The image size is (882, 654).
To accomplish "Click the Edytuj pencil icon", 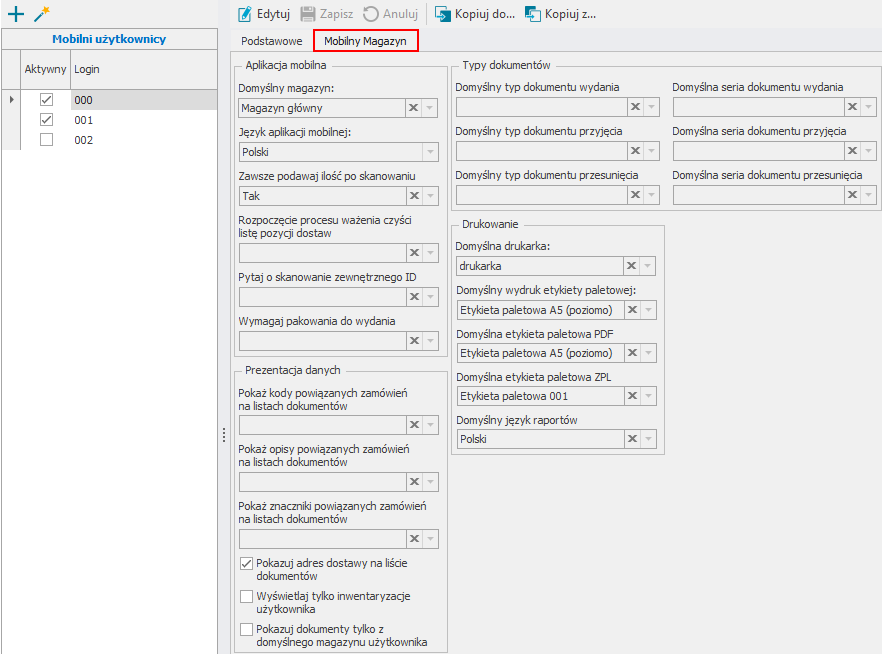I will pyautogui.click(x=245, y=14).
